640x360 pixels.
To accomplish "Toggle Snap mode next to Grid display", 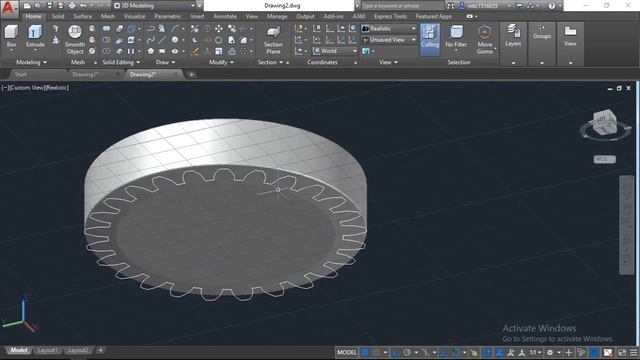I will (376, 352).
